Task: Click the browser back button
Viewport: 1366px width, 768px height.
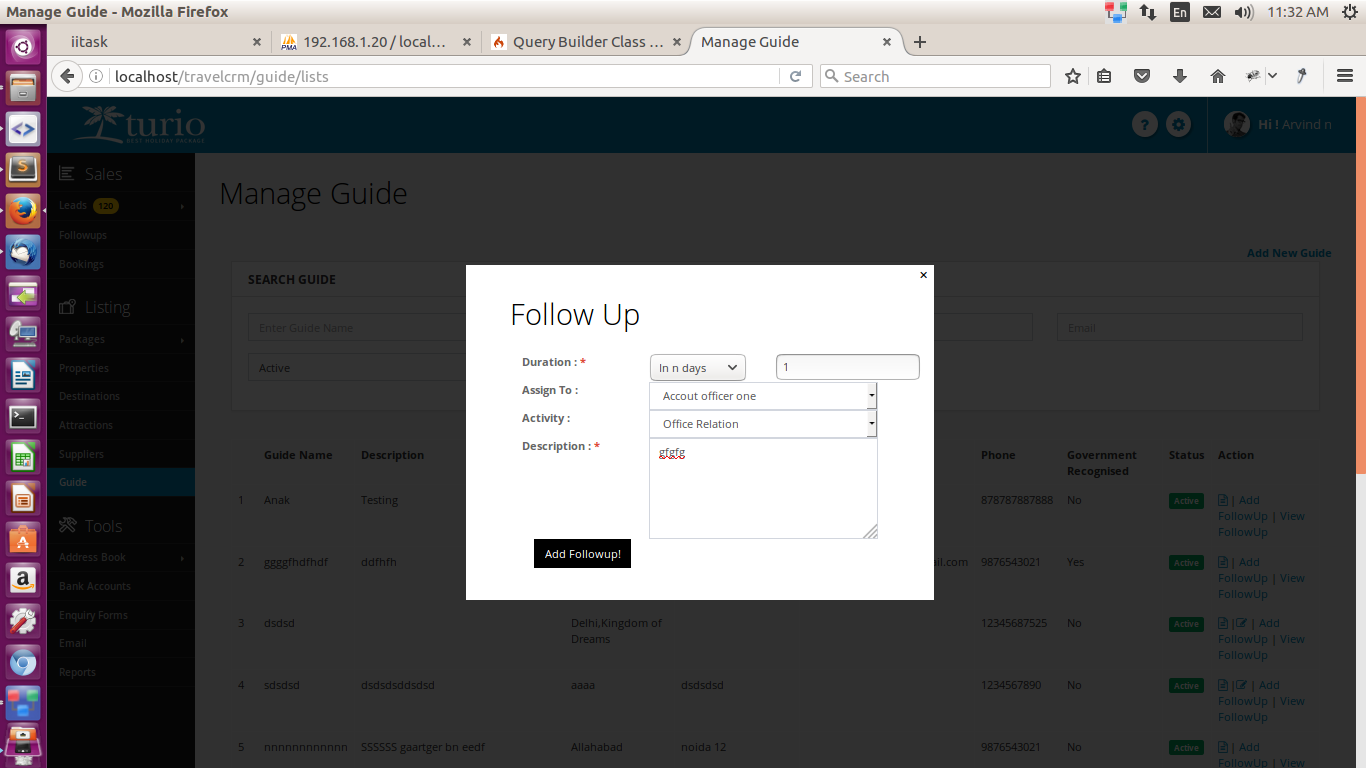Action: [x=67, y=76]
